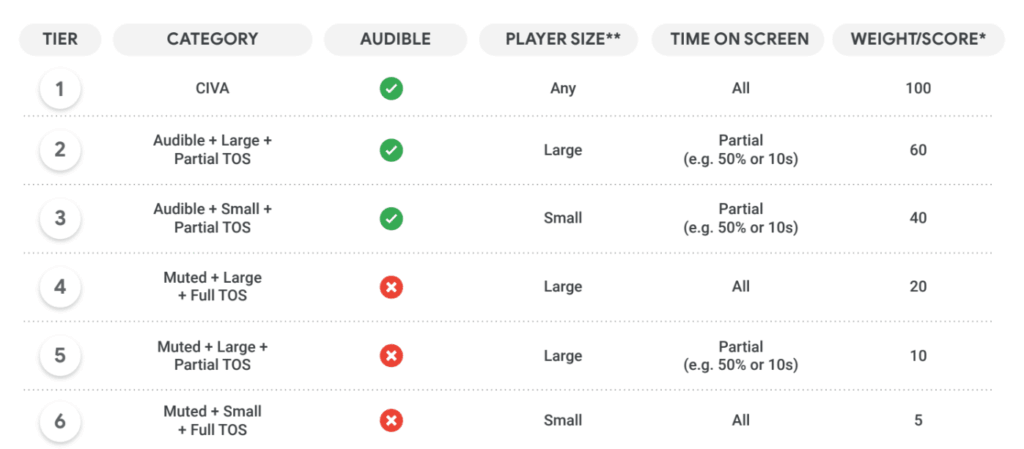Select the tier 5 number circle
Viewport: 1024px width, 449px height.
[x=60, y=356]
